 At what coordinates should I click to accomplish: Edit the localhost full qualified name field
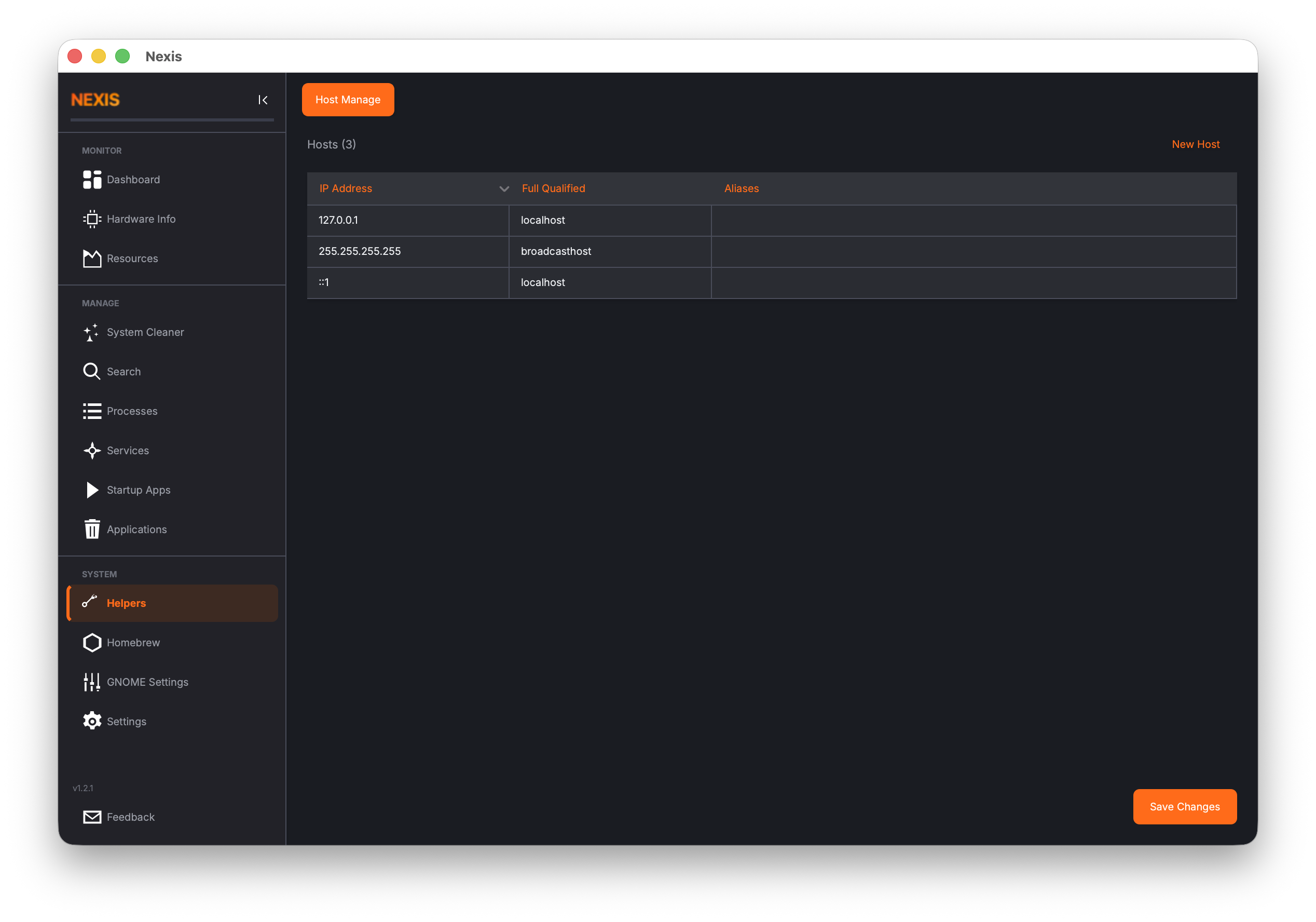tap(609, 220)
